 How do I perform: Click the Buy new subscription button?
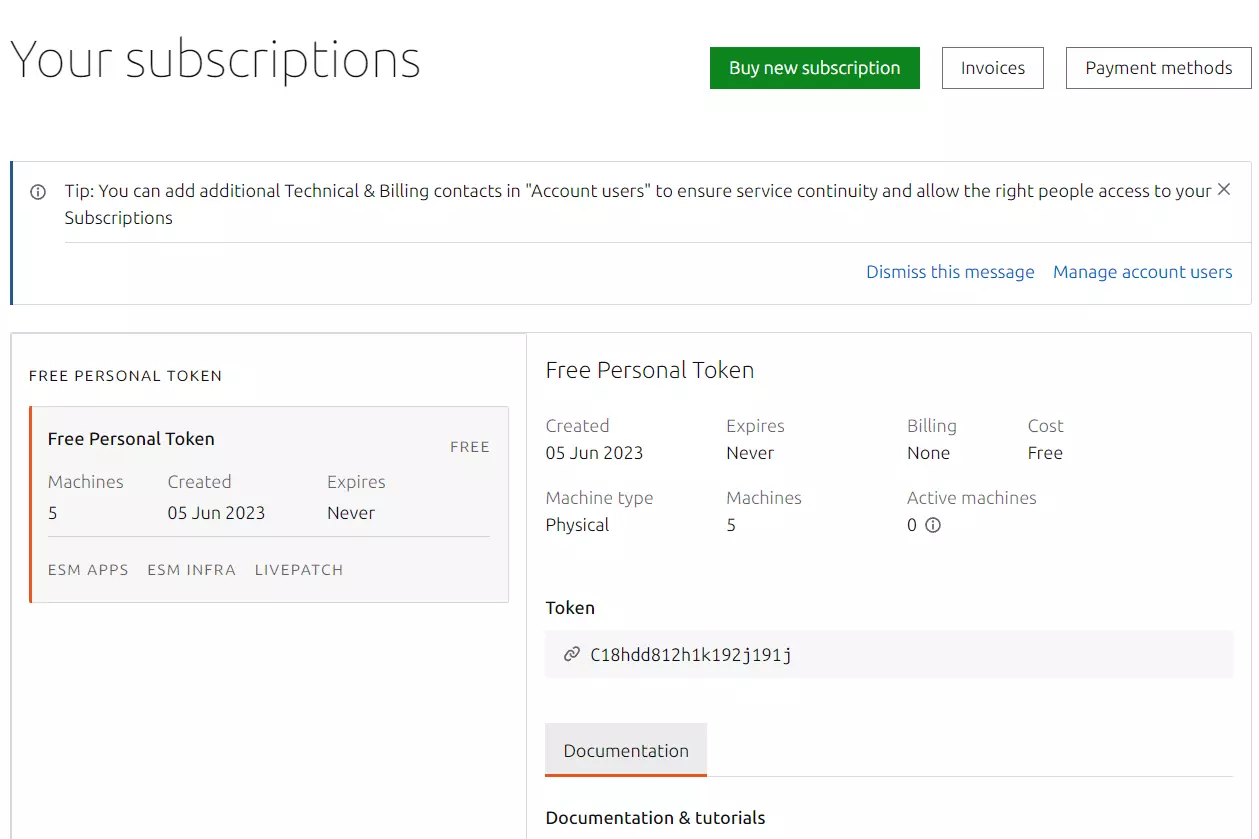point(814,68)
